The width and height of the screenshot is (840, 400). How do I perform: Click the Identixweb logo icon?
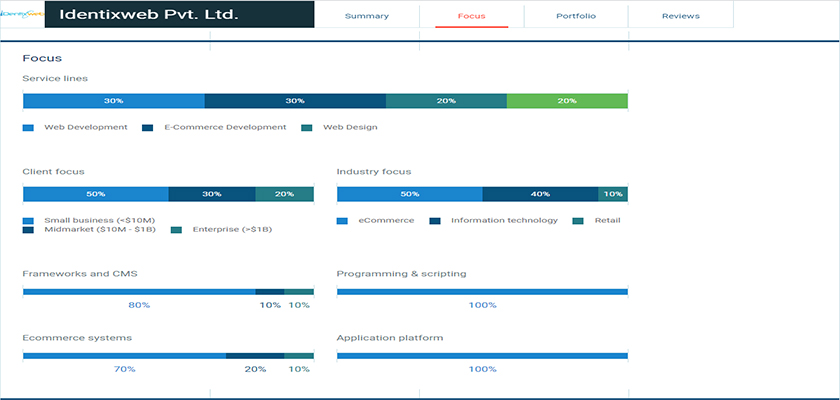(x=22, y=14)
